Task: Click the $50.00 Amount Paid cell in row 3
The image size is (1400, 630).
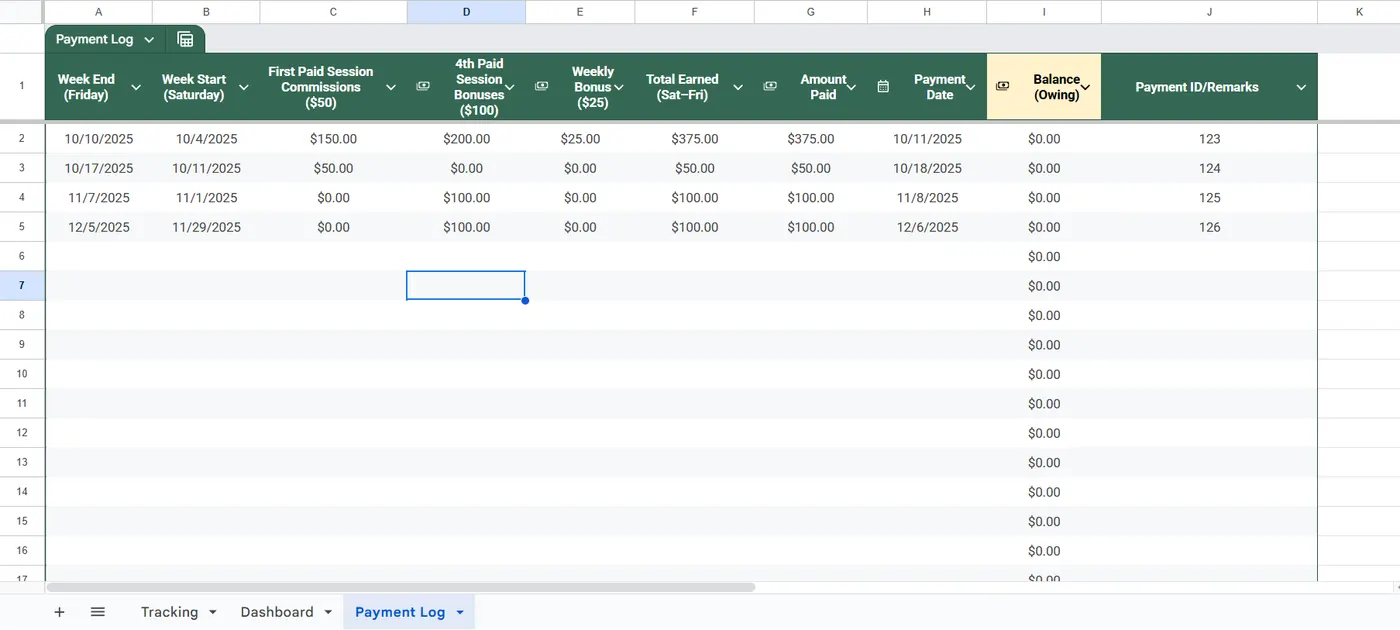Action: pyautogui.click(x=810, y=168)
